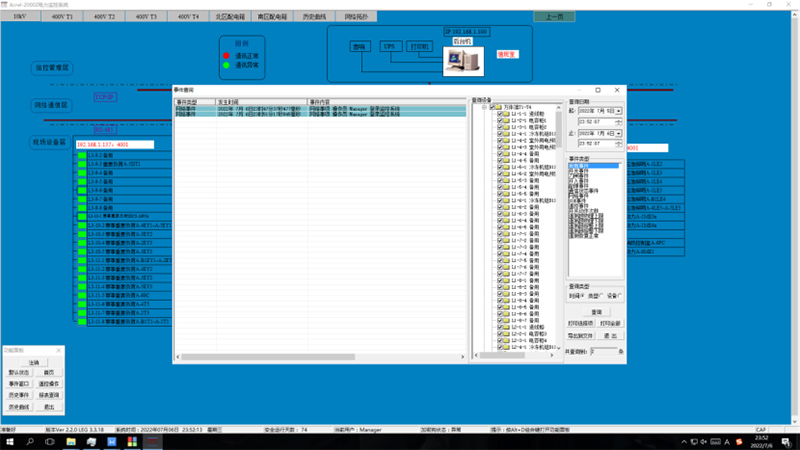Click the UPS device box

click(389, 46)
